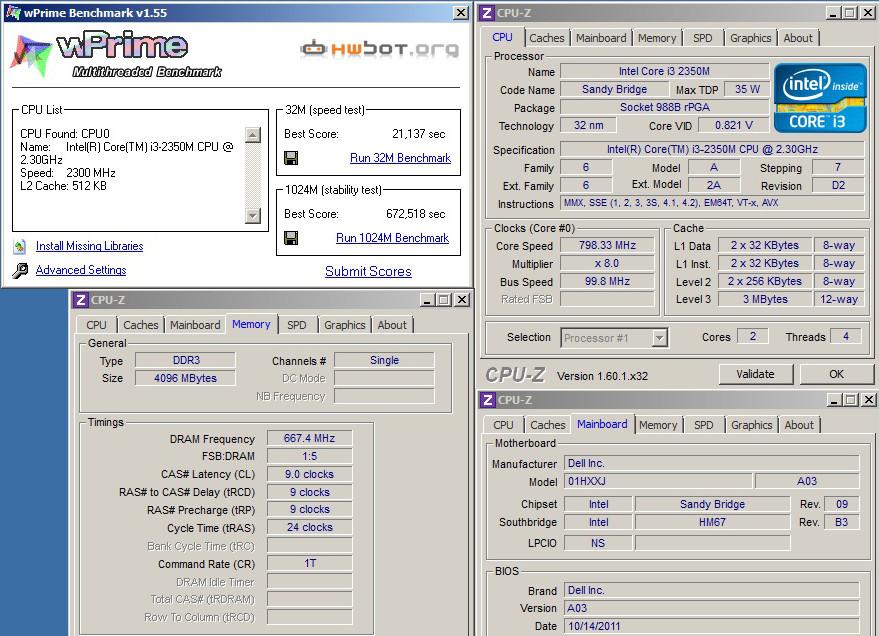879x636 pixels.
Task: Select CPU tab in CPU-Z Memory window
Action: pyautogui.click(x=96, y=325)
